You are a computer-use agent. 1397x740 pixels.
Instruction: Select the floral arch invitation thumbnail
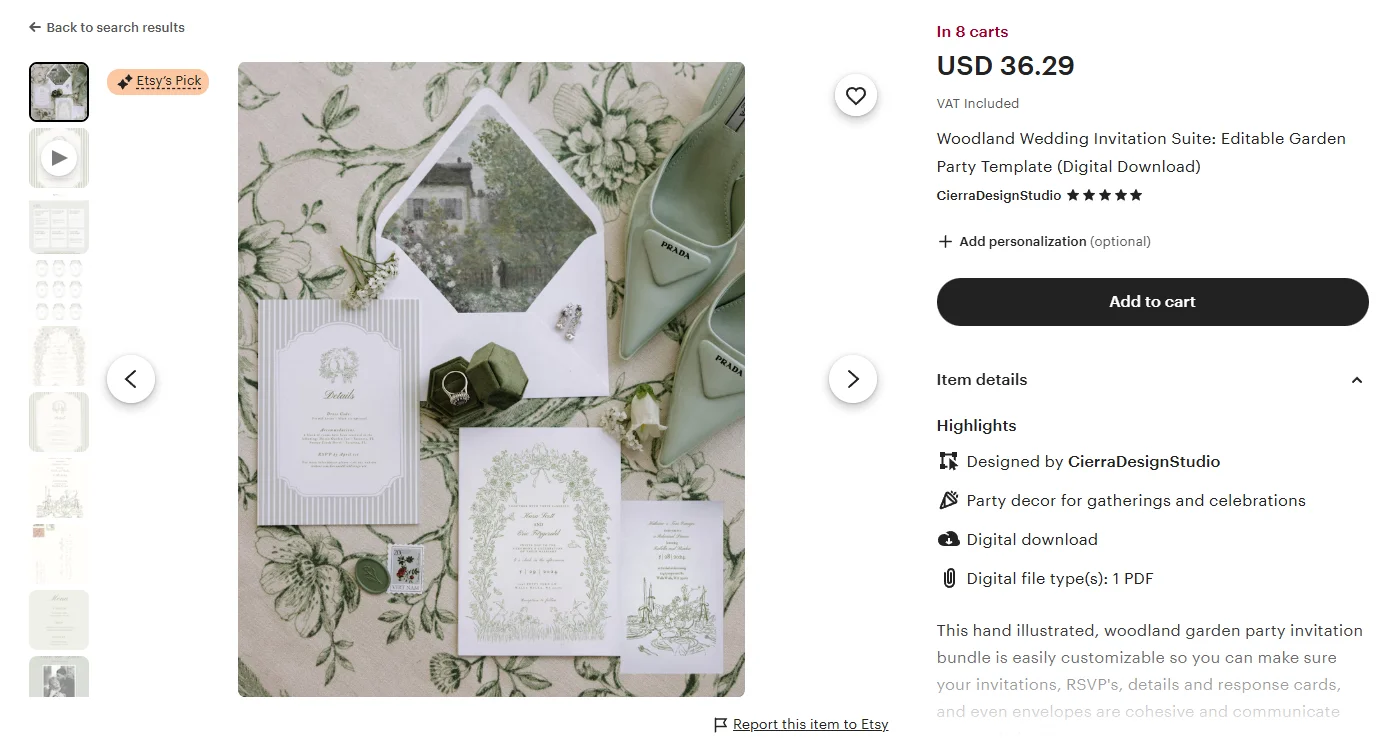pyautogui.click(x=59, y=356)
